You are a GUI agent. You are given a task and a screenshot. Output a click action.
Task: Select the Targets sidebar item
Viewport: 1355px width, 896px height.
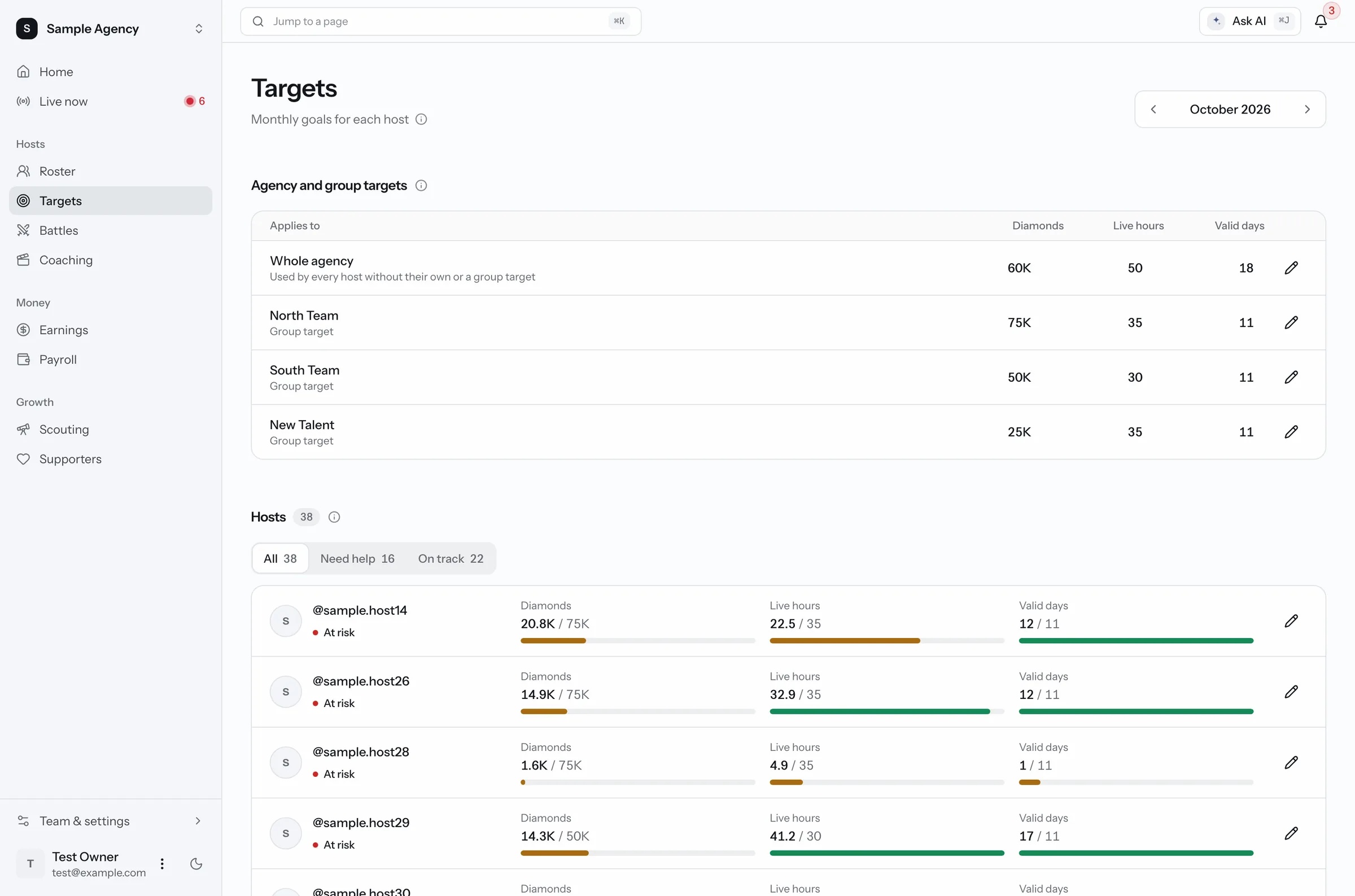pos(110,201)
